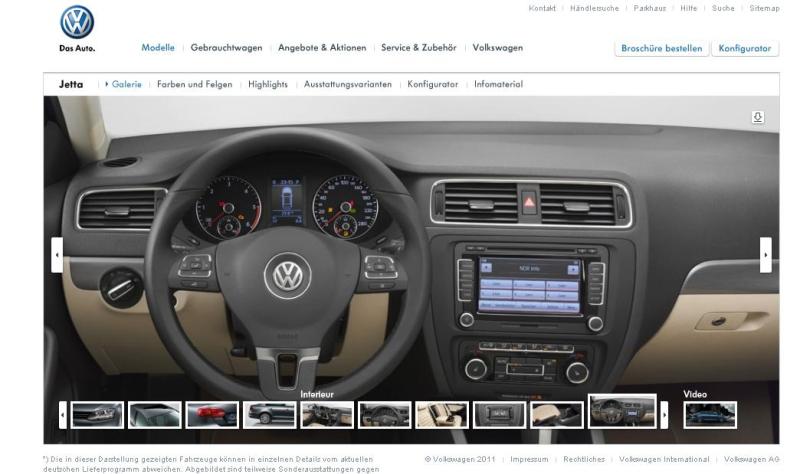The image size is (800, 474).
Task: Open the Händlersuche link
Action: [x=594, y=8]
